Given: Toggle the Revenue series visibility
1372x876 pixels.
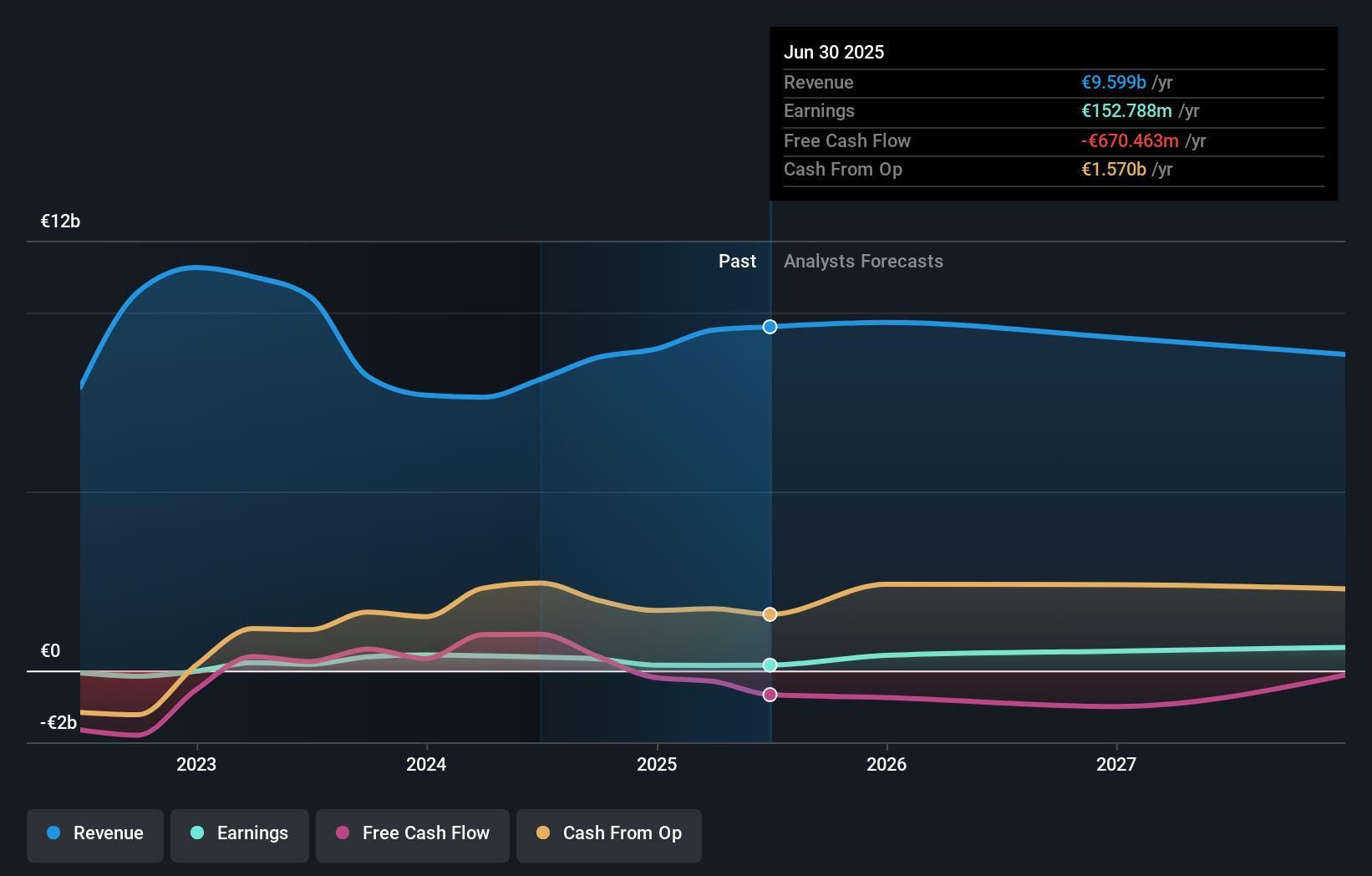Looking at the screenshot, I should coord(94,833).
